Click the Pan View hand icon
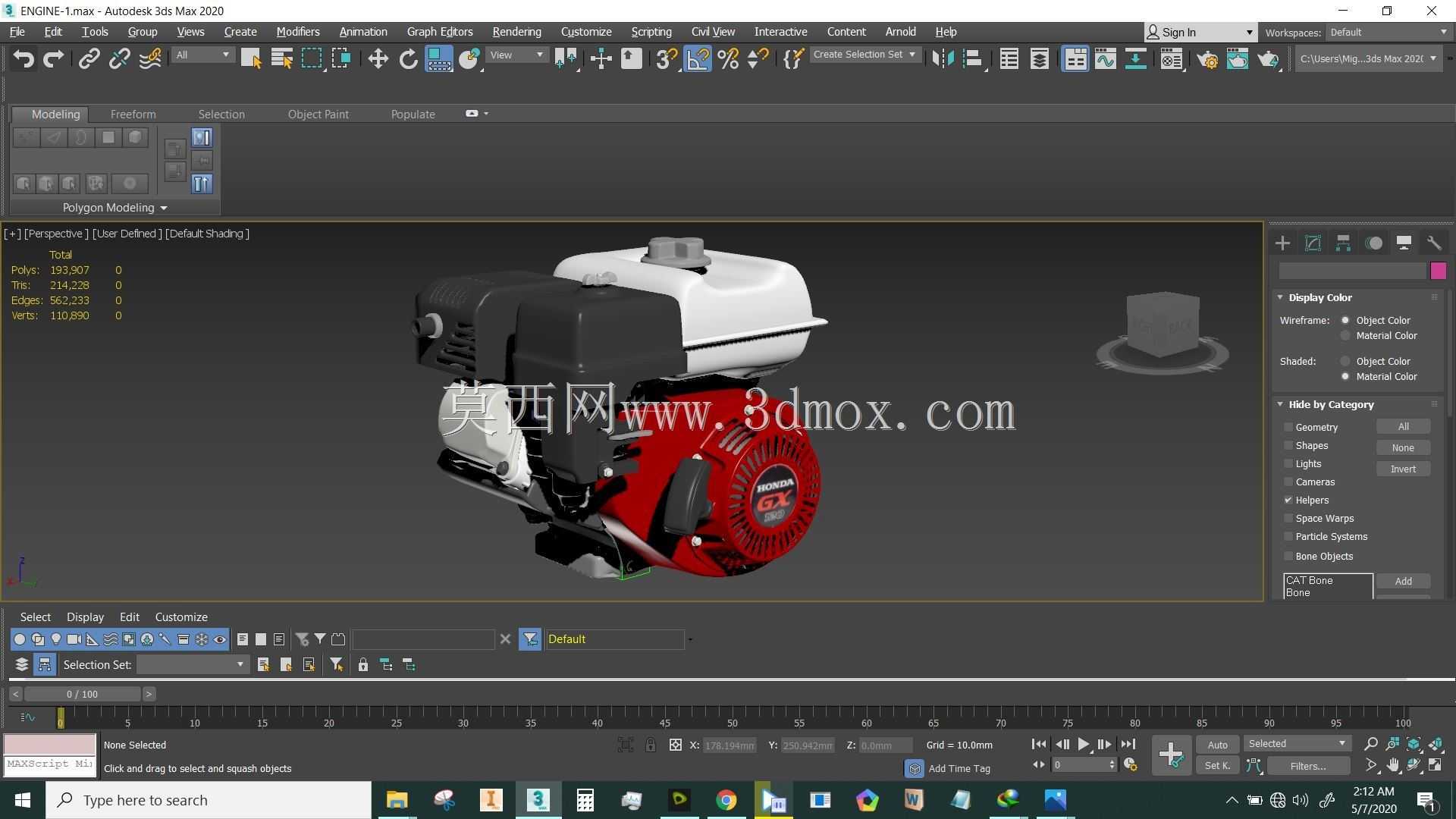The image size is (1456, 819). [x=1392, y=765]
